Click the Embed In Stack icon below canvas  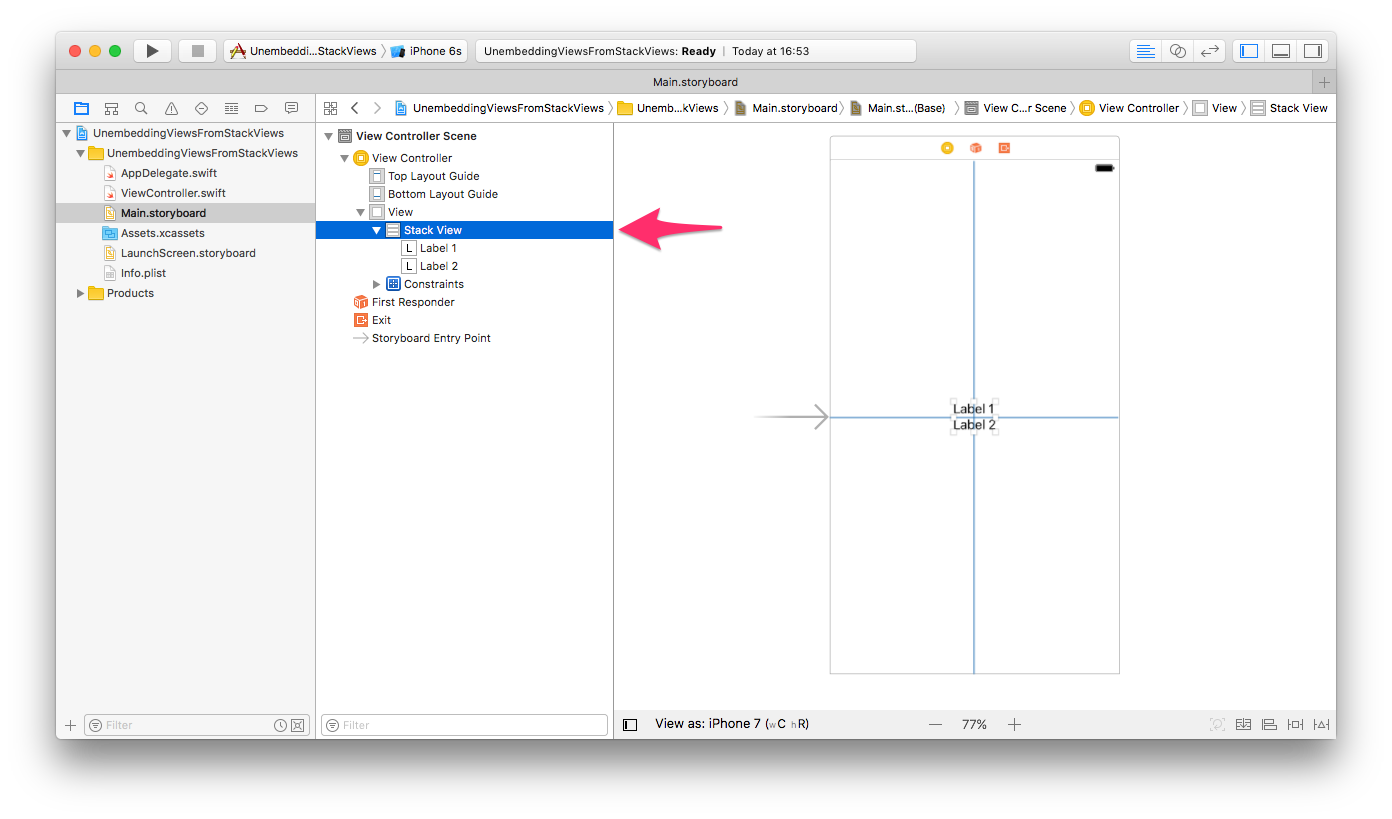(x=1244, y=724)
